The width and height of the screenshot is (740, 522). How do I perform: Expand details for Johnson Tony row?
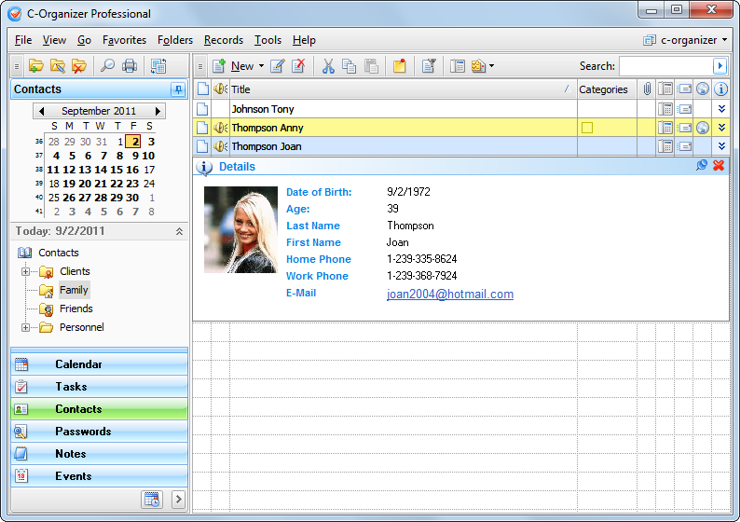coord(721,109)
